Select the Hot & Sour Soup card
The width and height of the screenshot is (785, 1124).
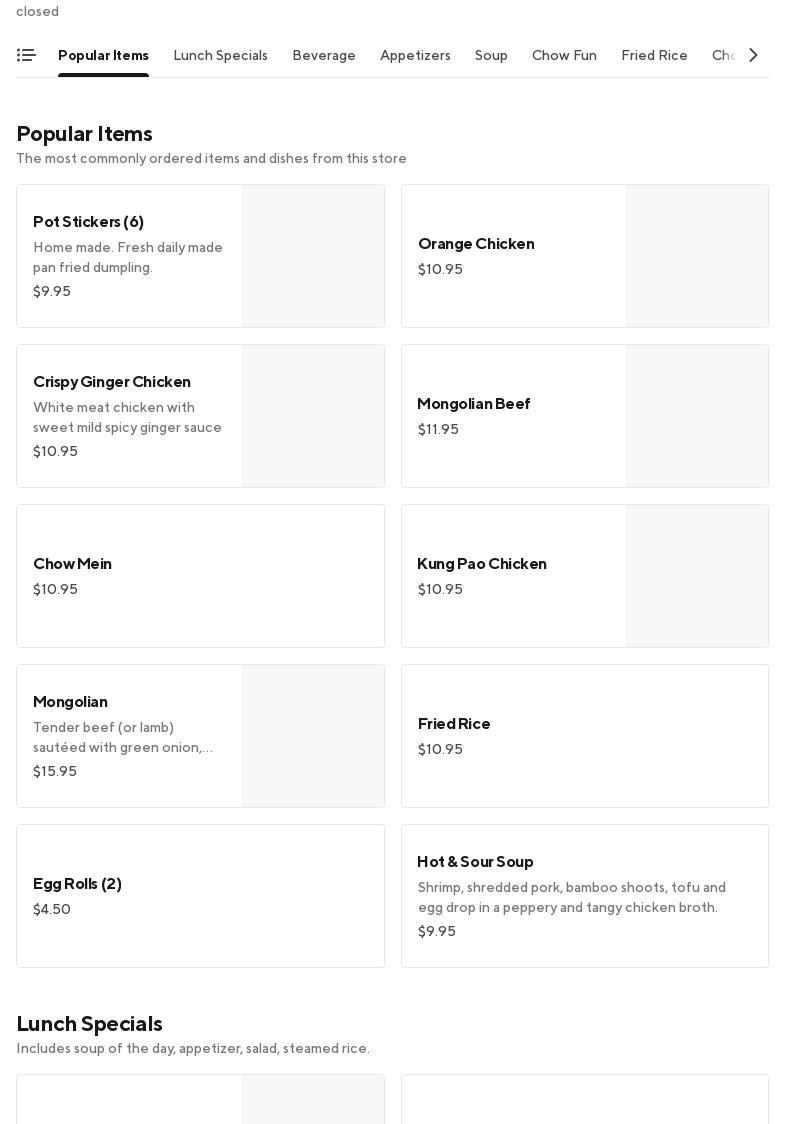click(x=584, y=896)
